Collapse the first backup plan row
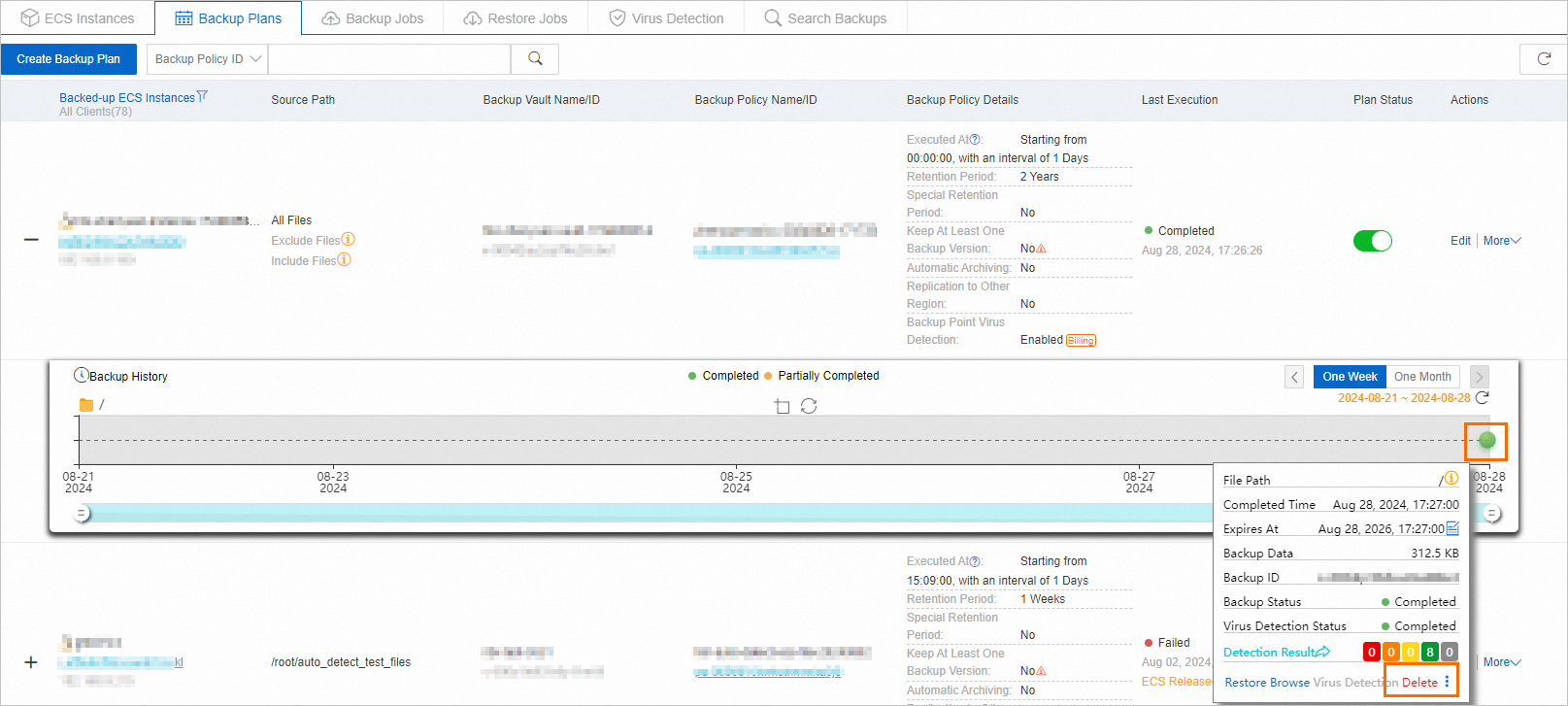 [x=31, y=240]
